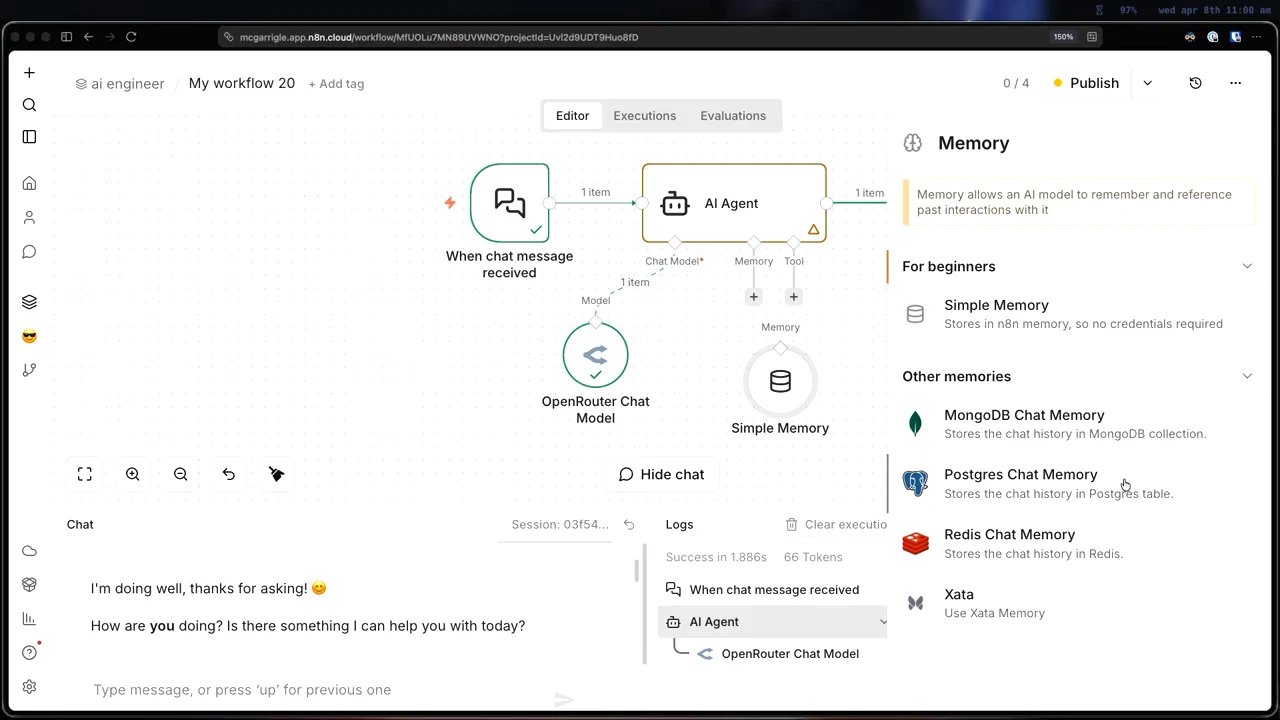Screen dimensions: 1280x720
Task: Select When chat message received log row
Action: pyautogui.click(x=772, y=590)
